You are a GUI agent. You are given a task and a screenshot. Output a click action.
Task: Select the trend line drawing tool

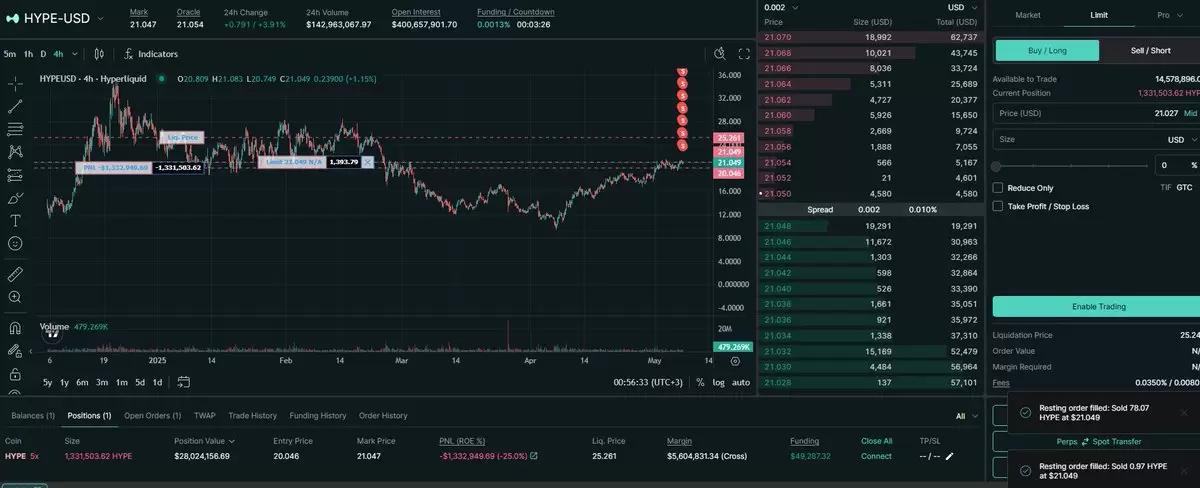15,106
